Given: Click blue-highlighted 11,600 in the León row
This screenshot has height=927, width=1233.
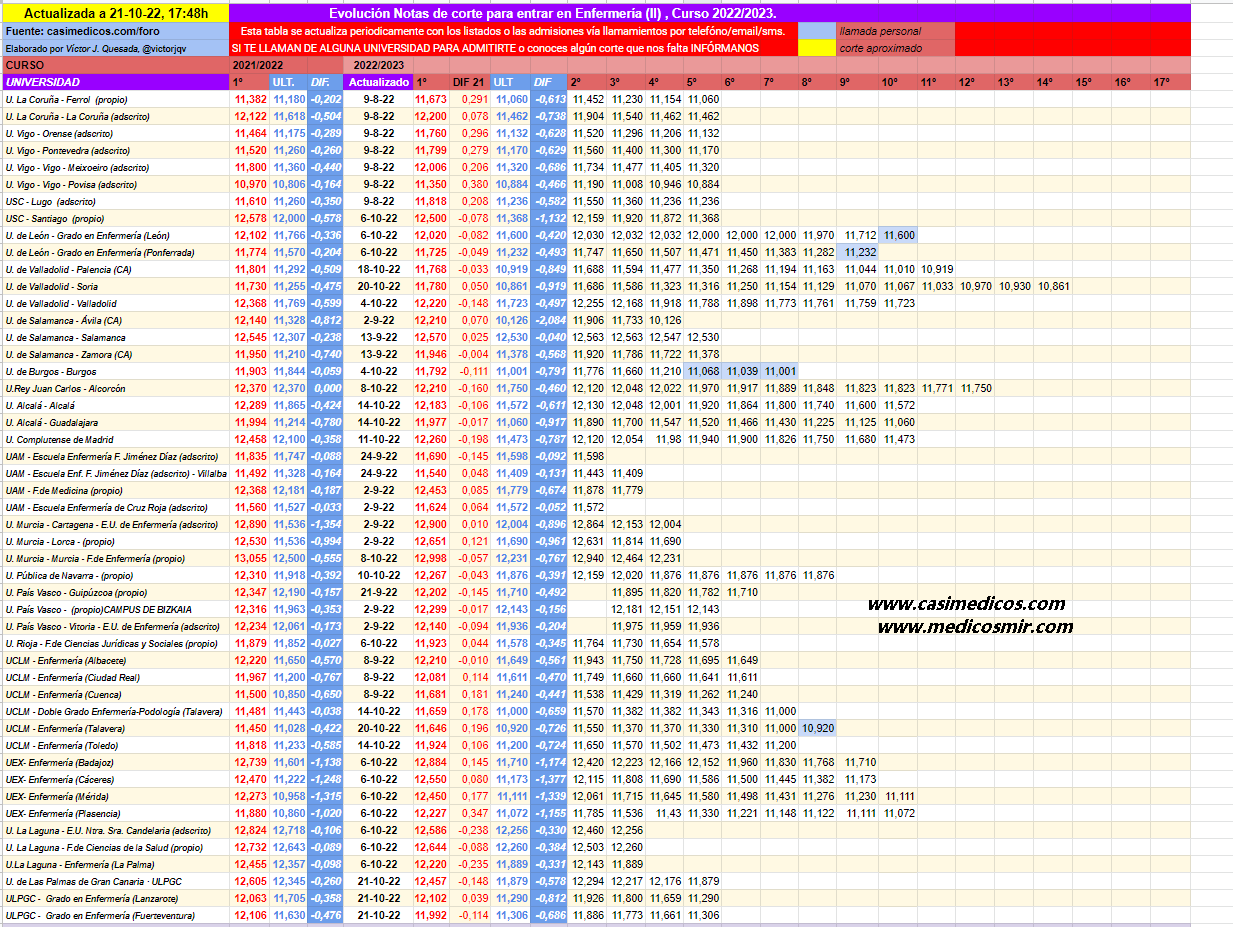Looking at the screenshot, I should coord(899,235).
